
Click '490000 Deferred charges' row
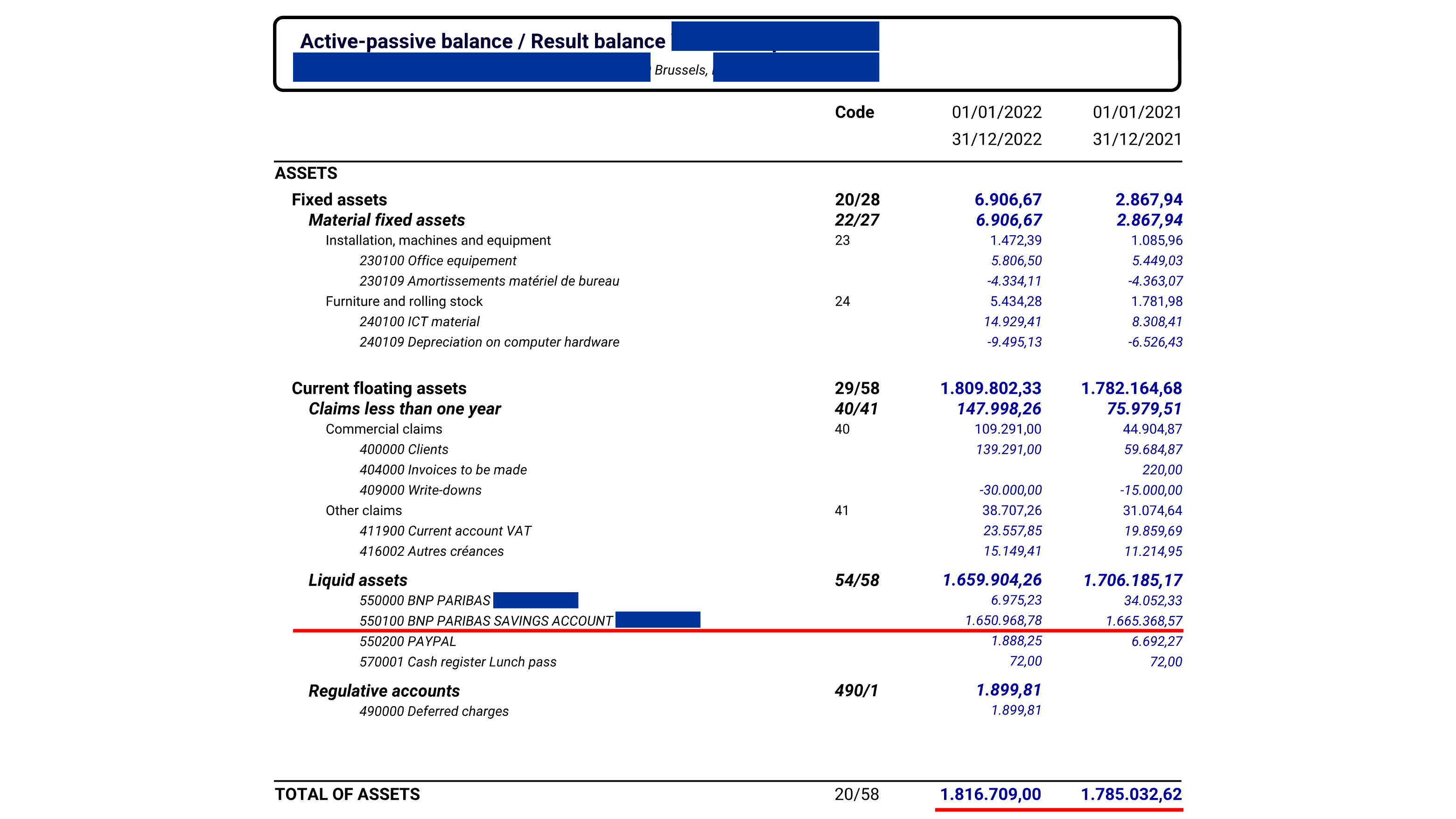coord(434,711)
